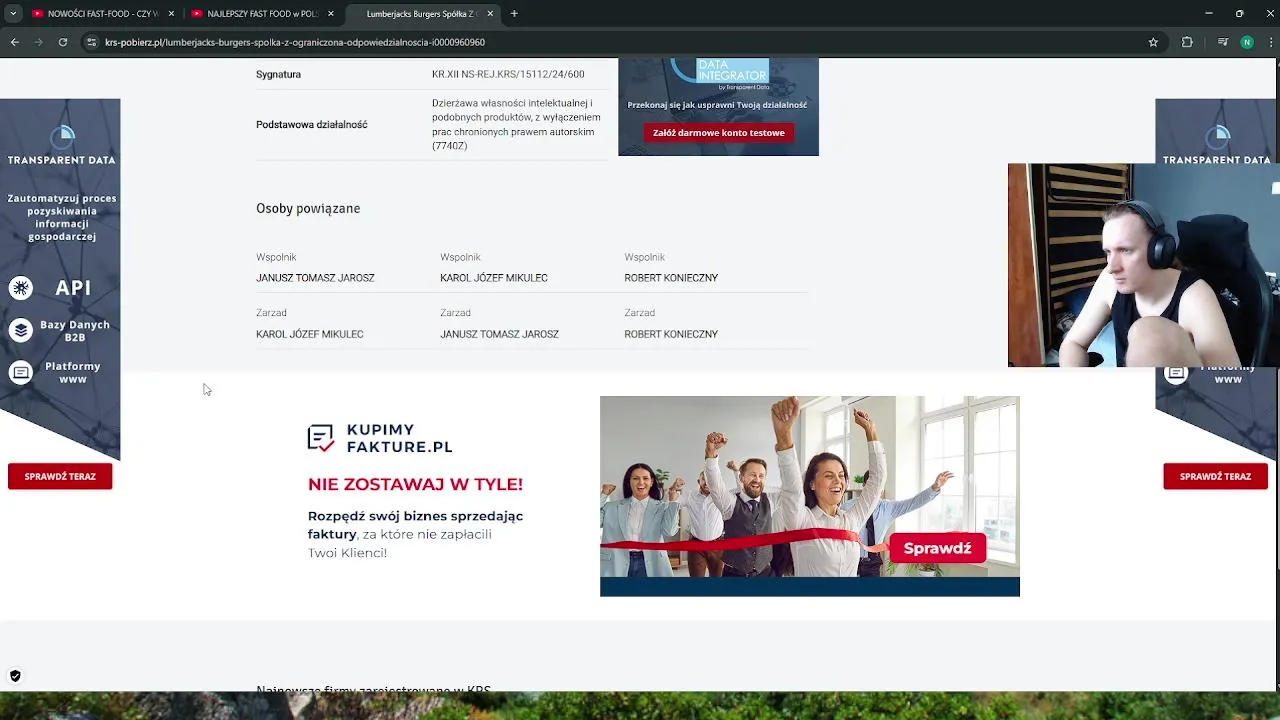This screenshot has width=1280, height=720.
Task: Open Wspólnik ROBERT KONIECZNY
Action: click(671, 278)
